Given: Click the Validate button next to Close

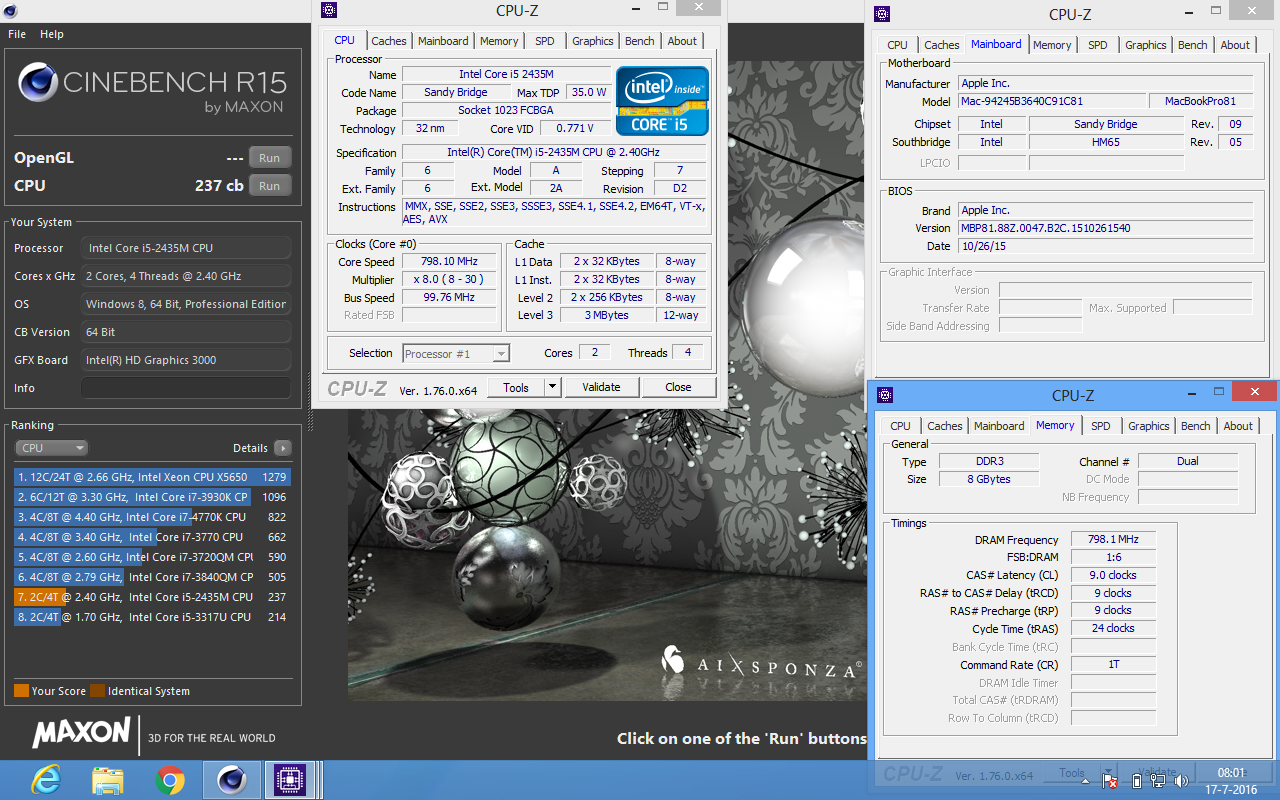Looking at the screenshot, I should [x=601, y=387].
